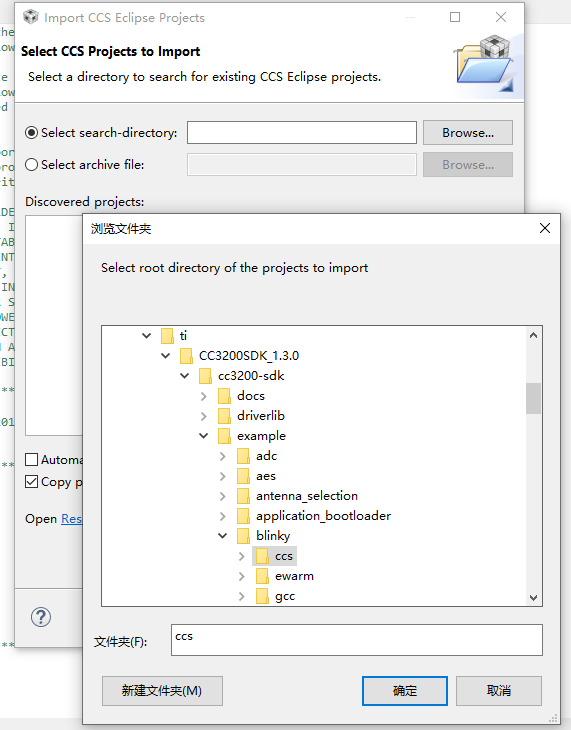Click Browse for search-directory
Image resolution: width=571 pixels, height=730 pixels.
point(468,133)
